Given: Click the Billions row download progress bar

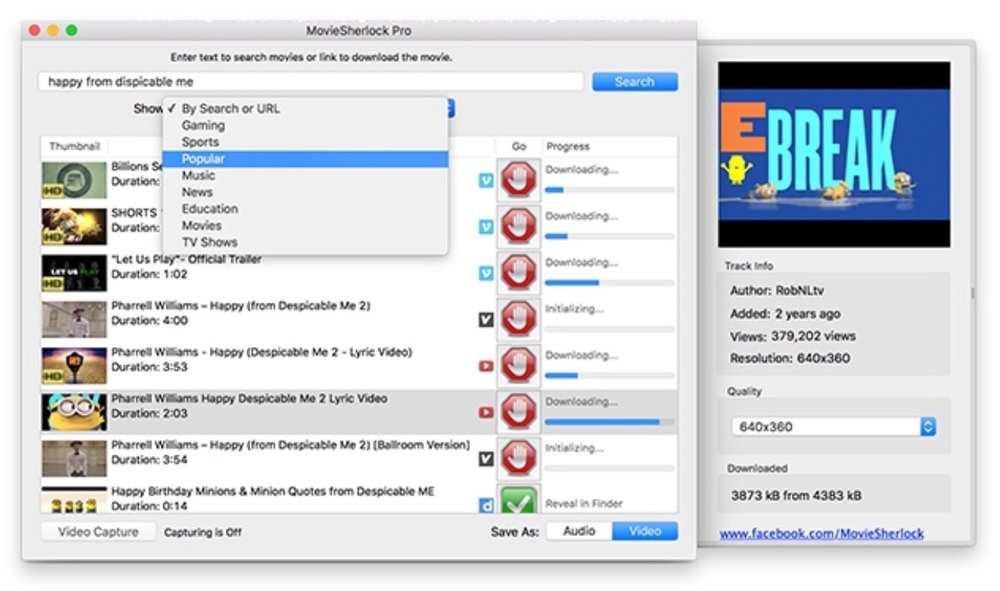Looking at the screenshot, I should (610, 190).
